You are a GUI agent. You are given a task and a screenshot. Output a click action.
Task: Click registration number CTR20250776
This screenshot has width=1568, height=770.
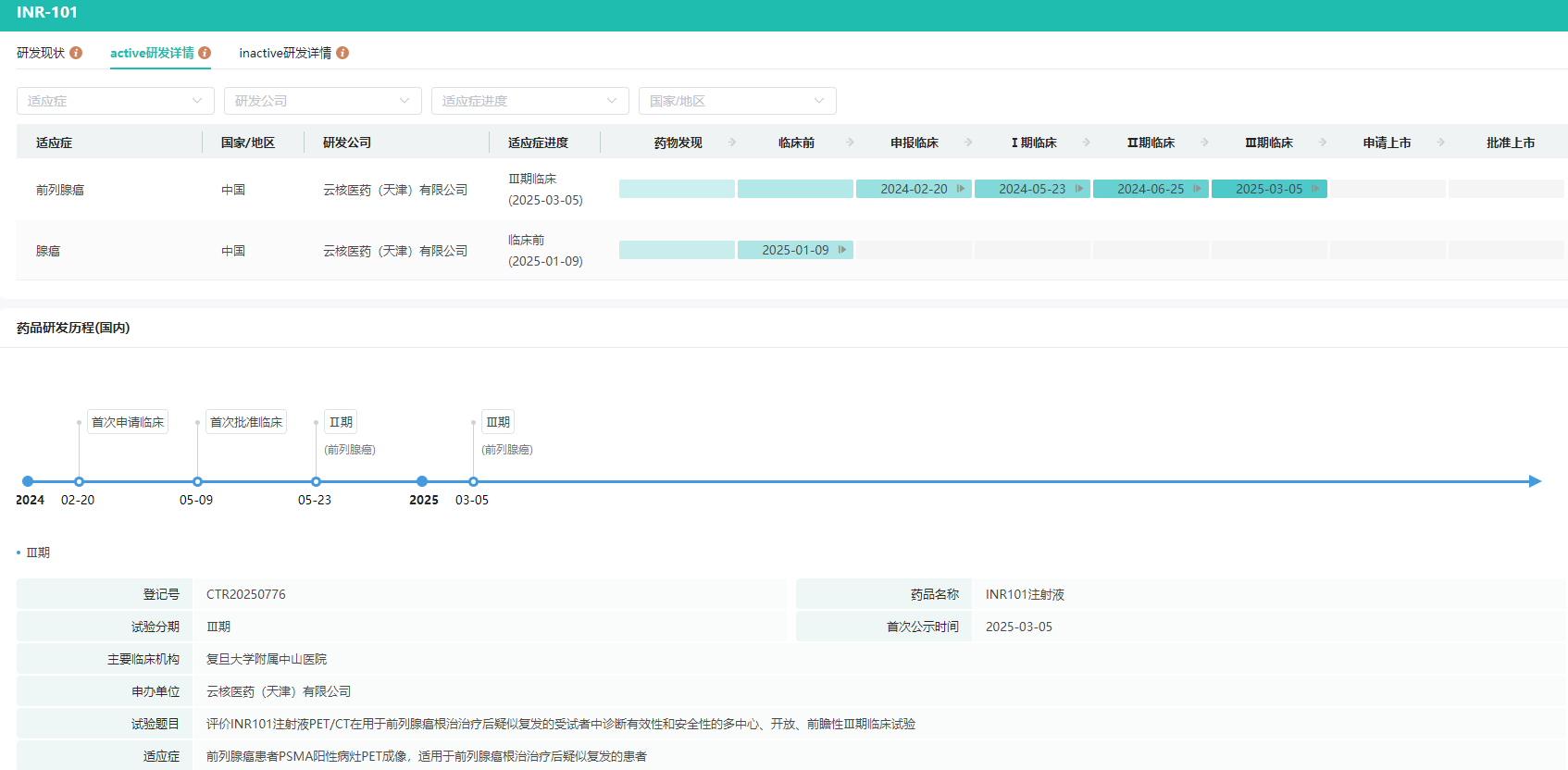tap(246, 594)
